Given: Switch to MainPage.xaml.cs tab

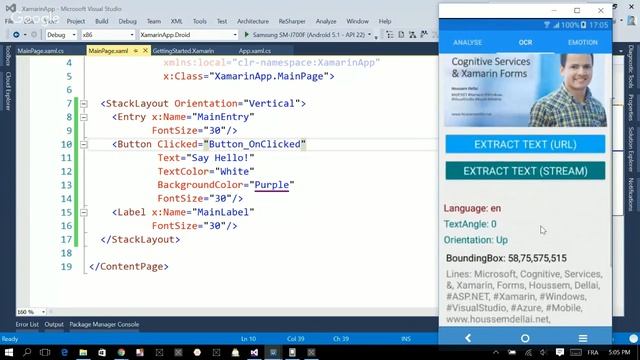Looking at the screenshot, I should coord(41,51).
